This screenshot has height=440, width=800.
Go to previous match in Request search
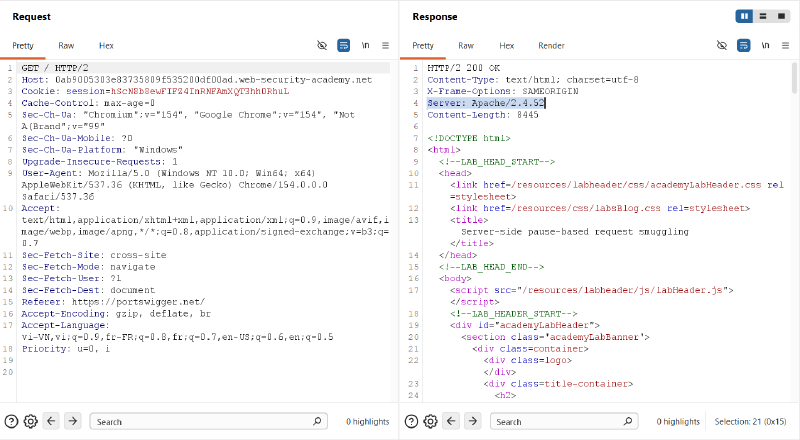(51, 421)
